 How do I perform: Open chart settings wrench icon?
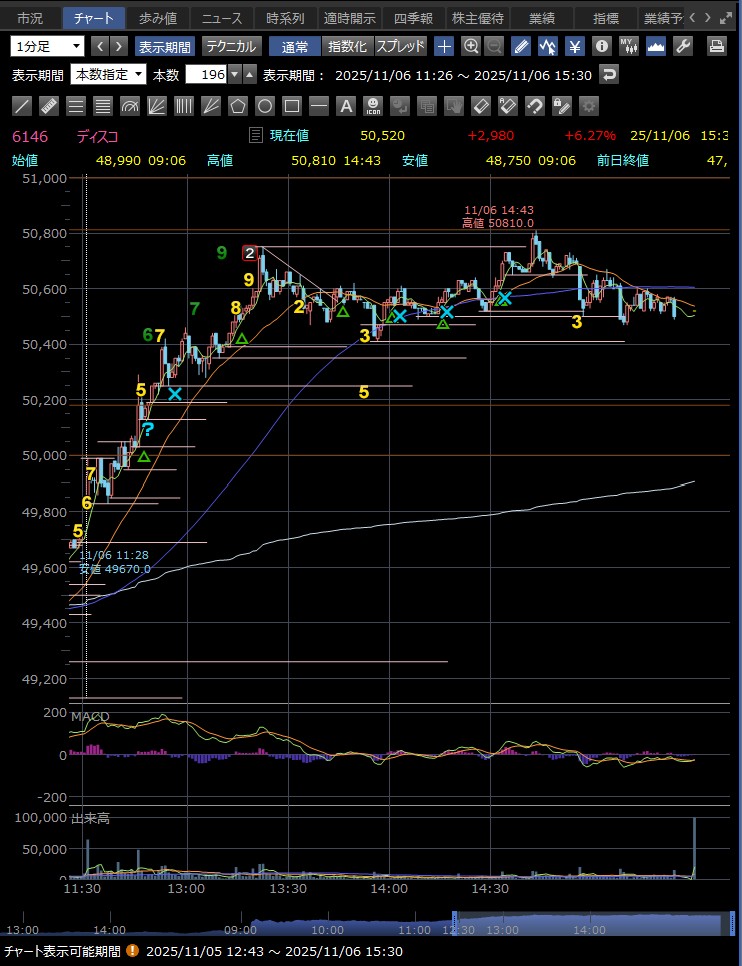click(x=683, y=46)
